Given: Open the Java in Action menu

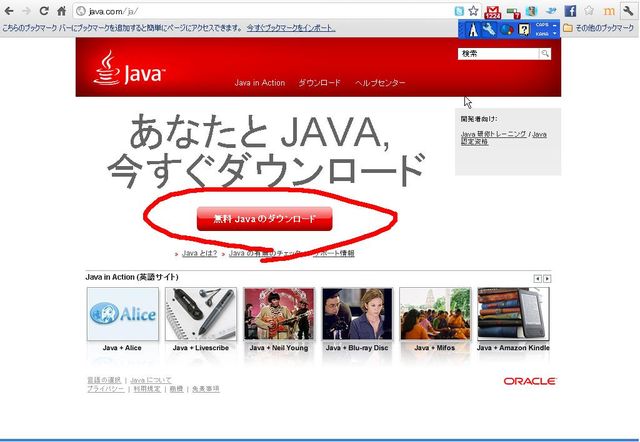Looking at the screenshot, I should click(260, 82).
